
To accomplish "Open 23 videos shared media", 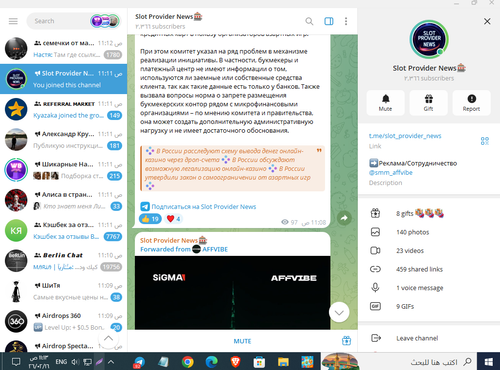I will 429,251.
